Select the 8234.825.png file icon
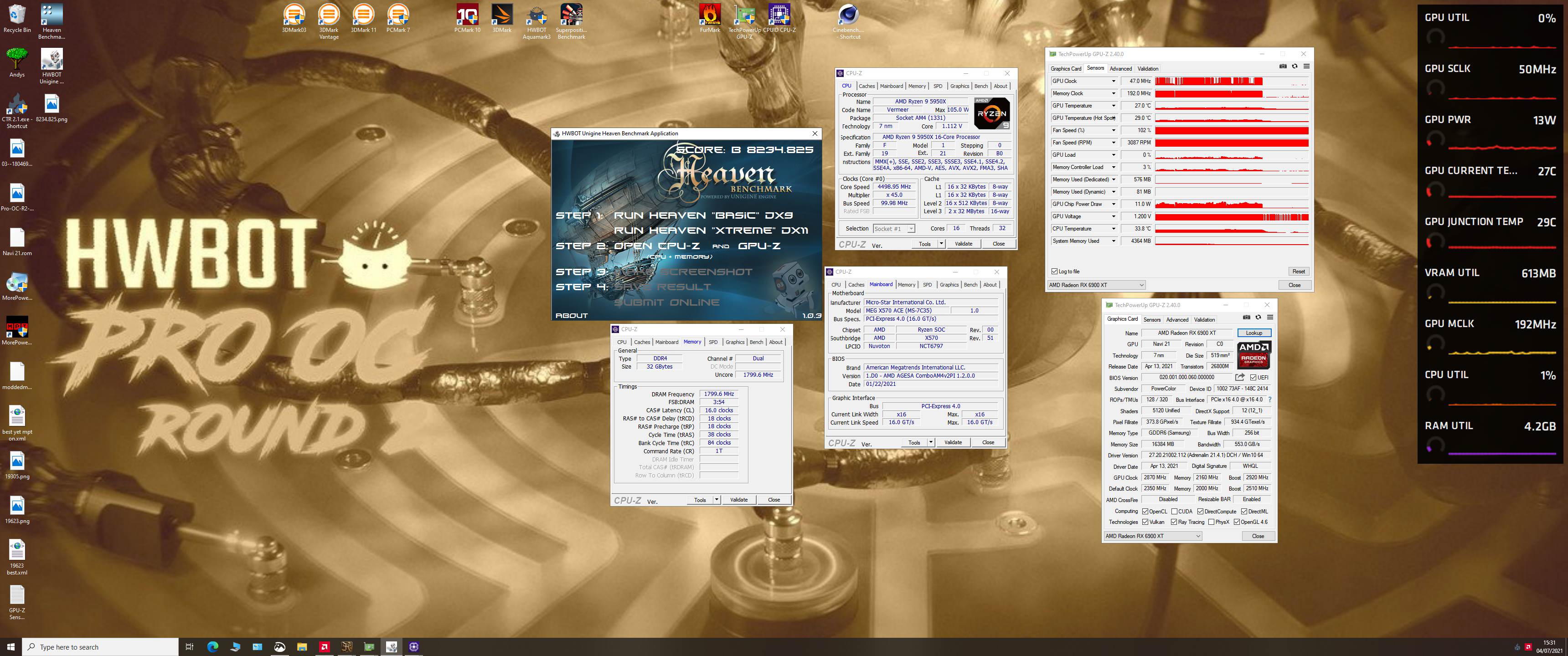Screen dimensions: 1568x656 pyautogui.click(x=52, y=108)
